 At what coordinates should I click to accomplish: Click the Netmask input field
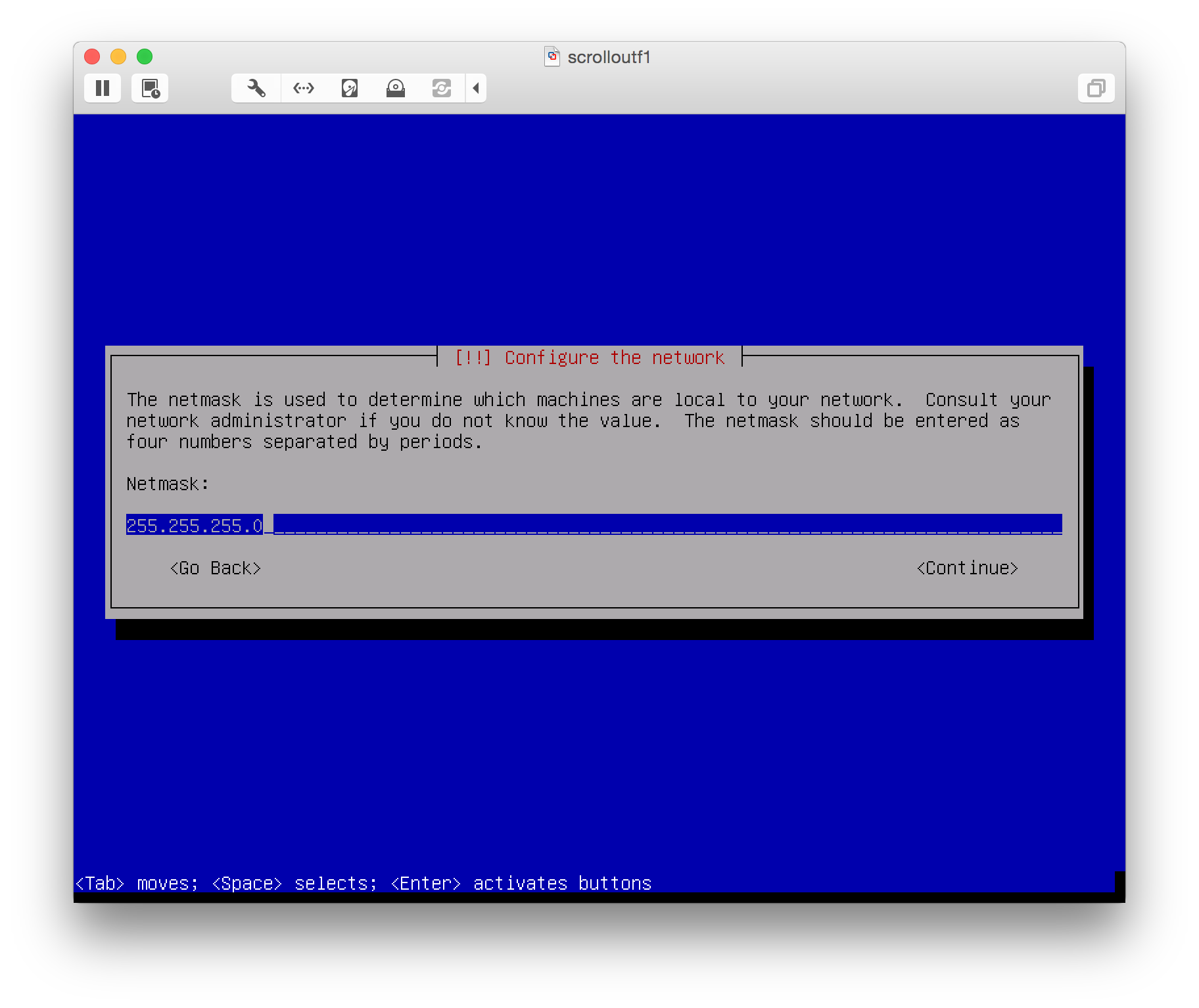pyautogui.click(x=594, y=524)
